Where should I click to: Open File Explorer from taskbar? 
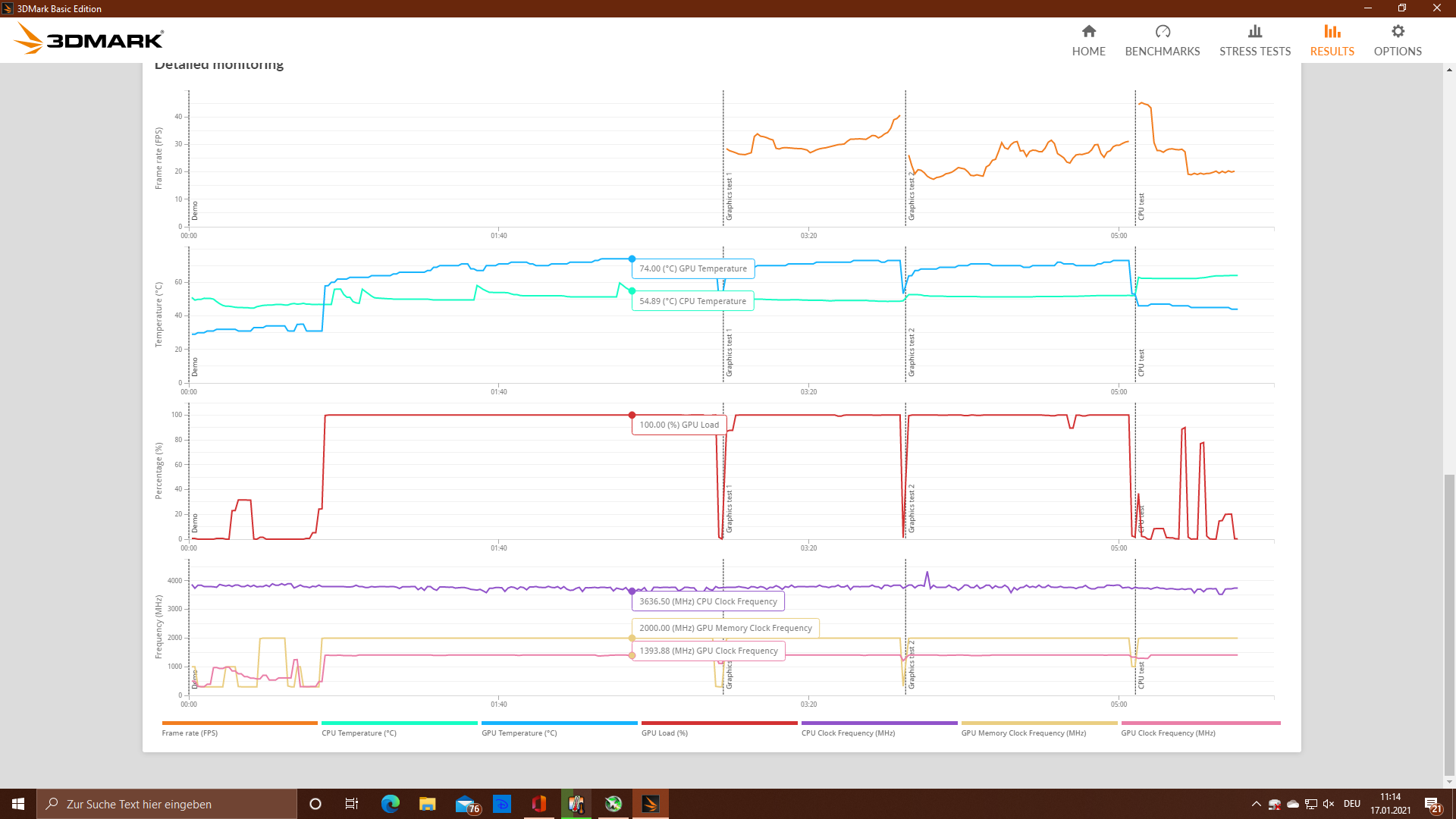pyautogui.click(x=428, y=804)
